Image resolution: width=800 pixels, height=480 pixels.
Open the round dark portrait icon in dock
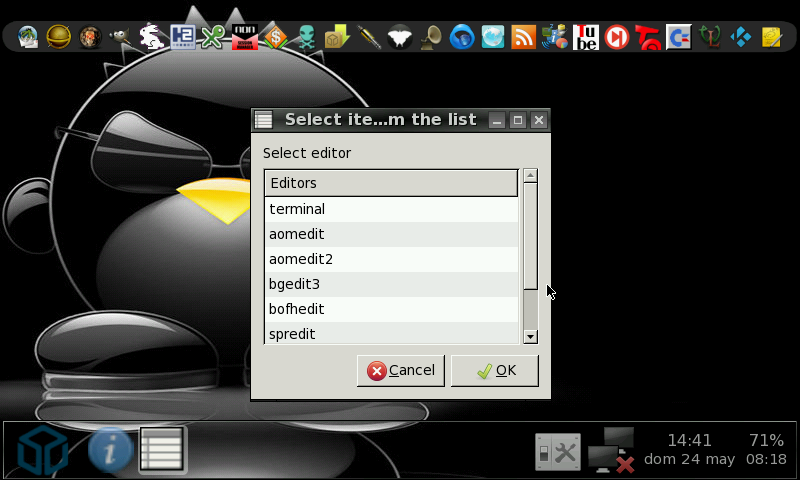tap(90, 38)
